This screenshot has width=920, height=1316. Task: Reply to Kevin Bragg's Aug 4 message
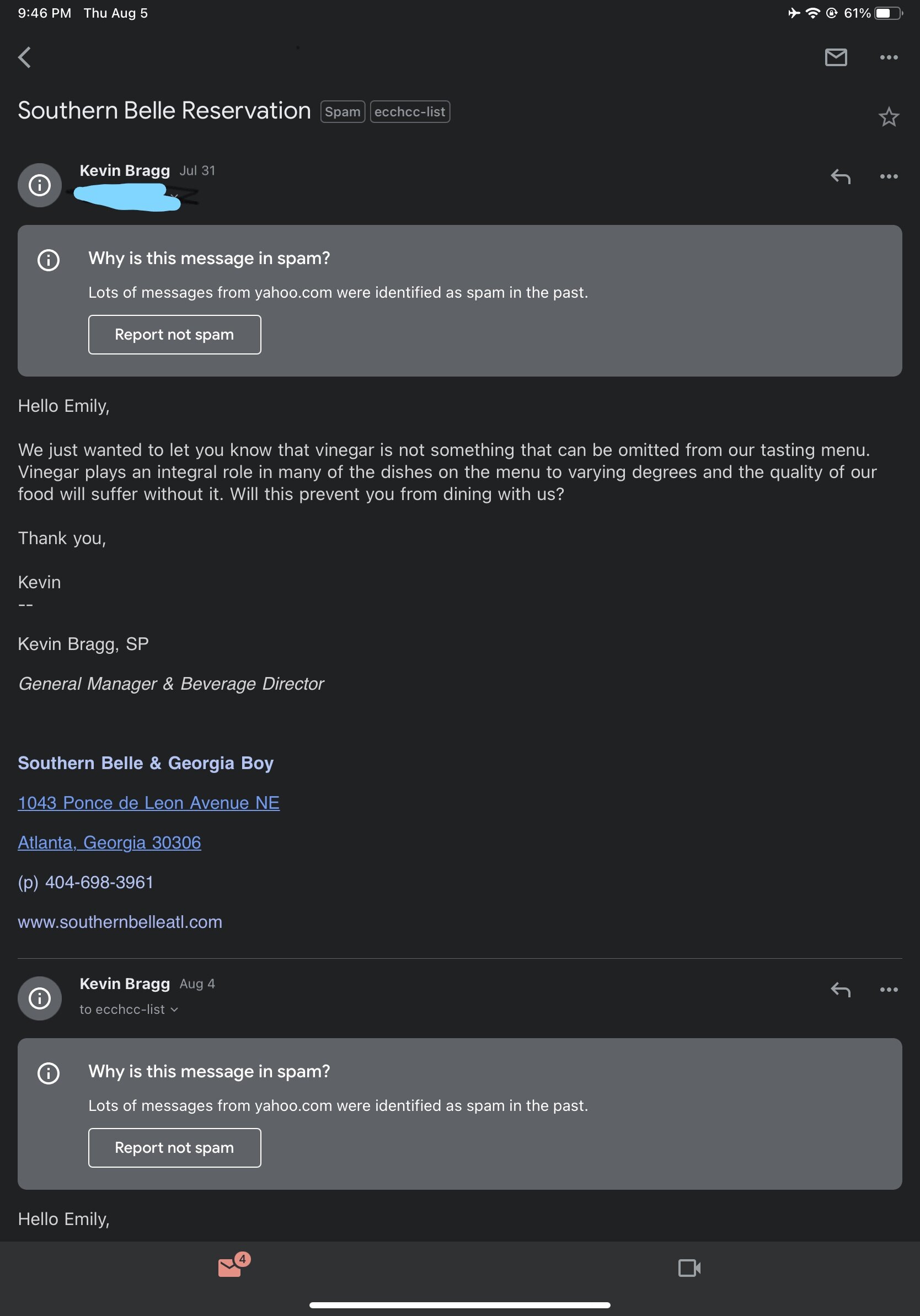tap(840, 989)
